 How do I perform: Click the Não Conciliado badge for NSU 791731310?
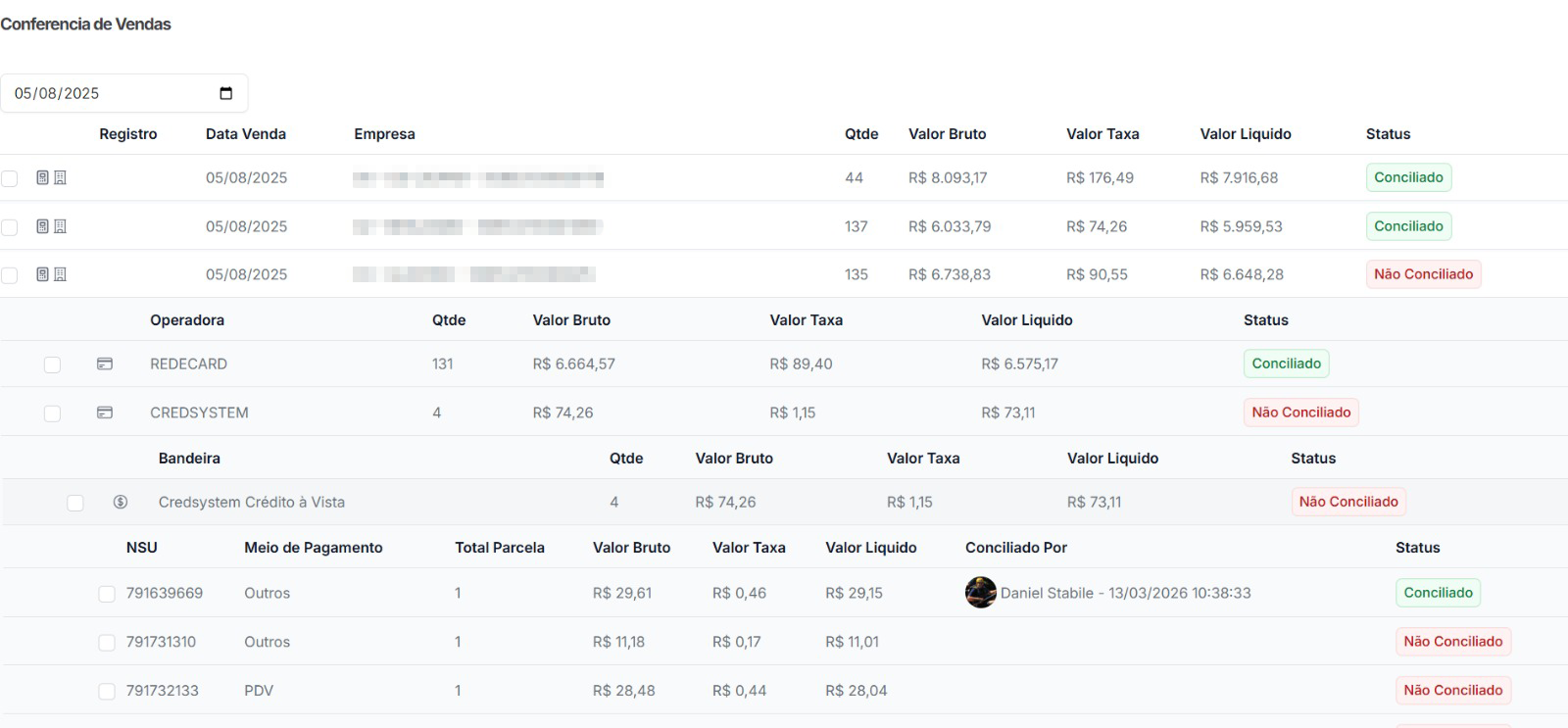pyautogui.click(x=1452, y=642)
